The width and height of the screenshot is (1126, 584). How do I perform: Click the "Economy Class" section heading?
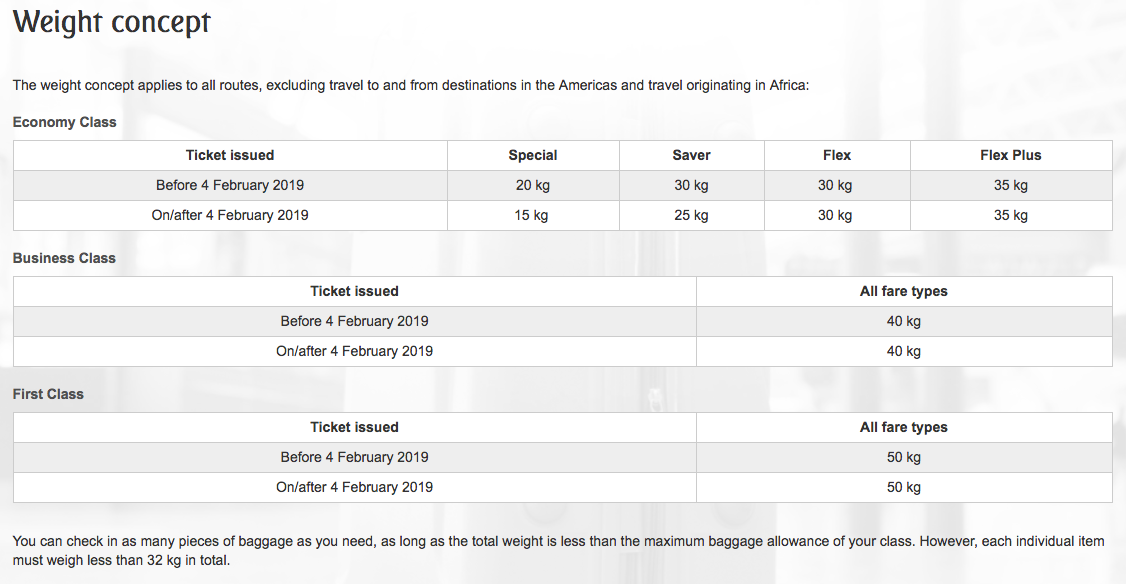click(65, 122)
